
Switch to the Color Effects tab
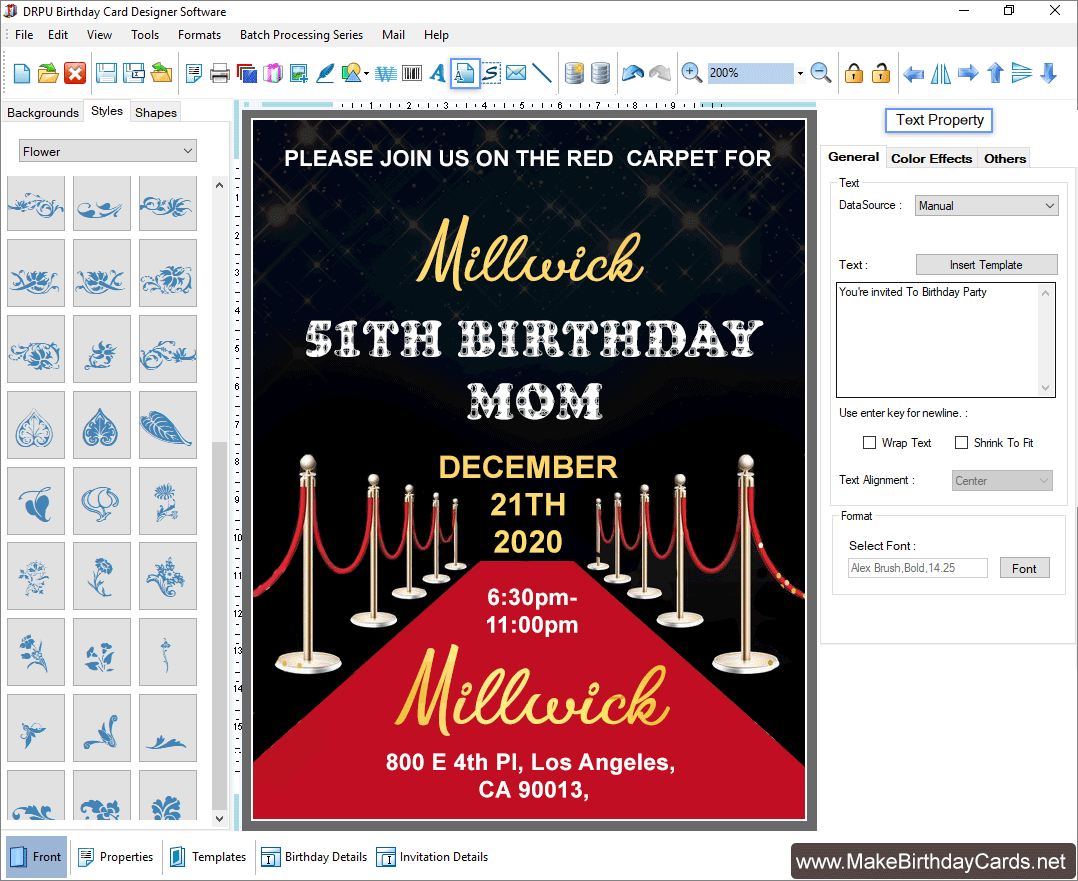click(x=931, y=158)
